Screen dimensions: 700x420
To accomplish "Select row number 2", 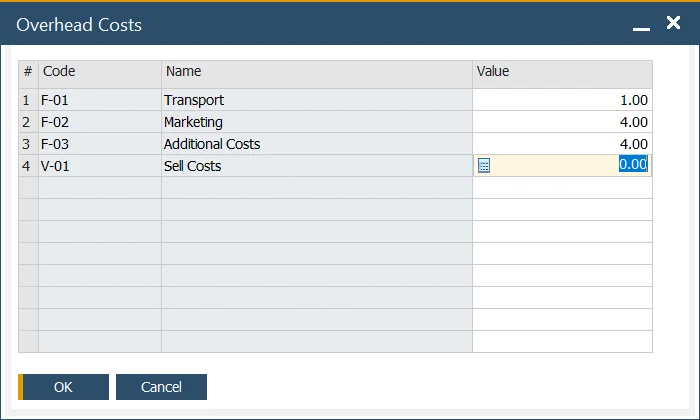I will [x=28, y=122].
